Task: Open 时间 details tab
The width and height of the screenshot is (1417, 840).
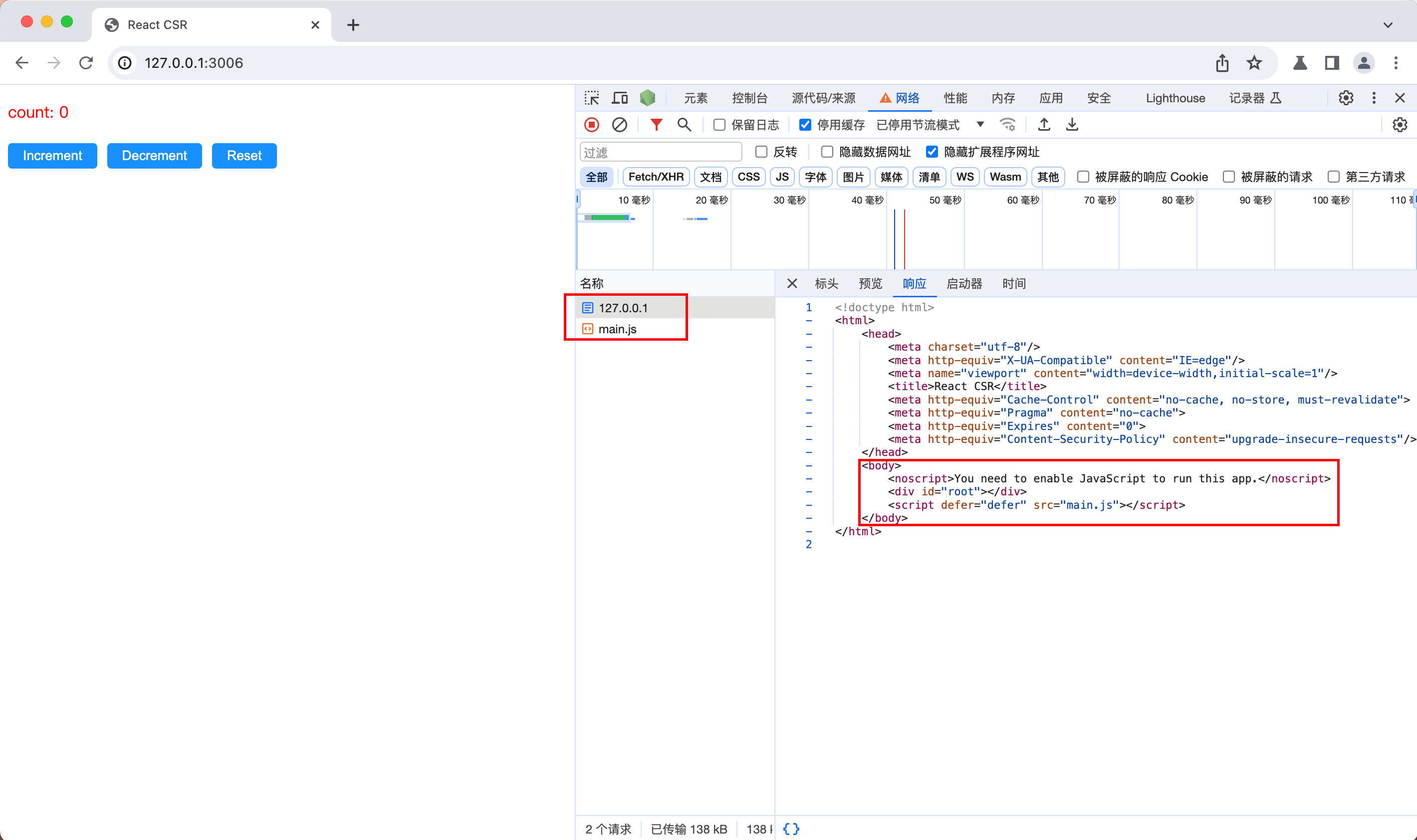Action: coord(1014,284)
